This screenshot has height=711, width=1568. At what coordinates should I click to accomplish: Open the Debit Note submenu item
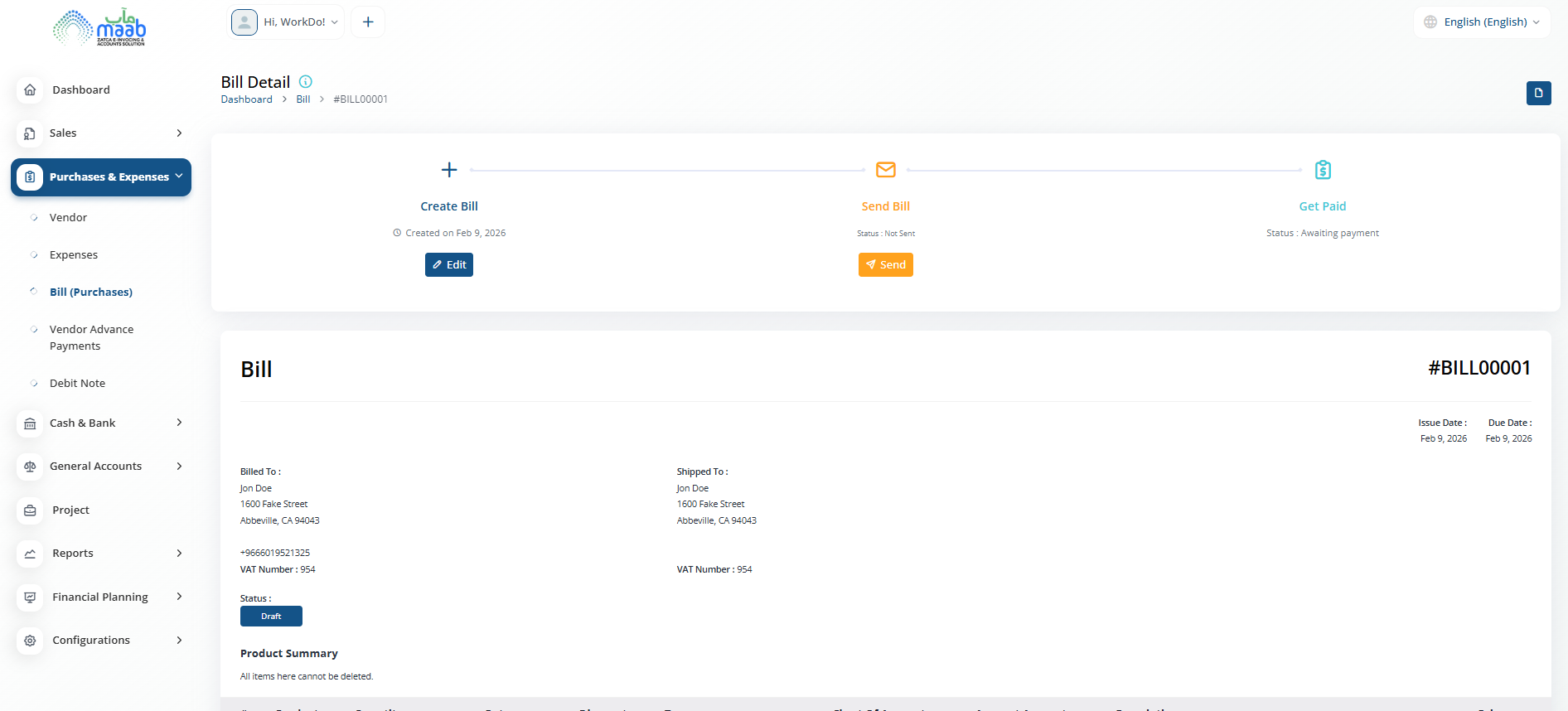(x=77, y=384)
